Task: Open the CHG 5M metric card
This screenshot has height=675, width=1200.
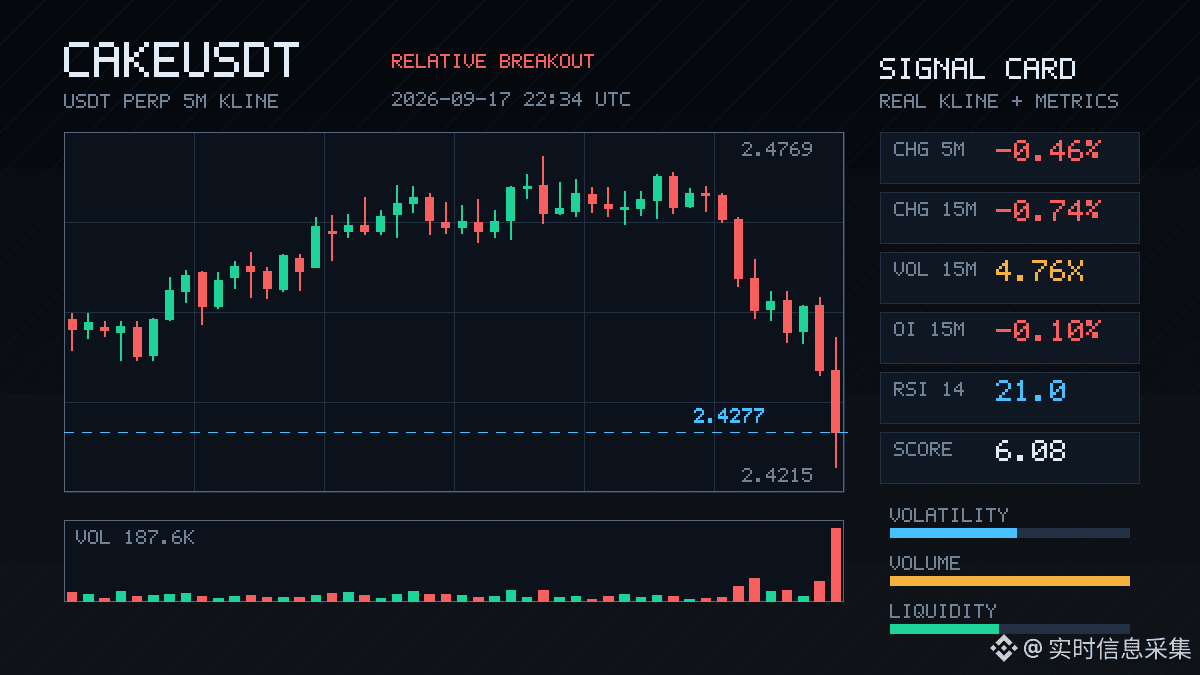Action: click(x=1009, y=158)
